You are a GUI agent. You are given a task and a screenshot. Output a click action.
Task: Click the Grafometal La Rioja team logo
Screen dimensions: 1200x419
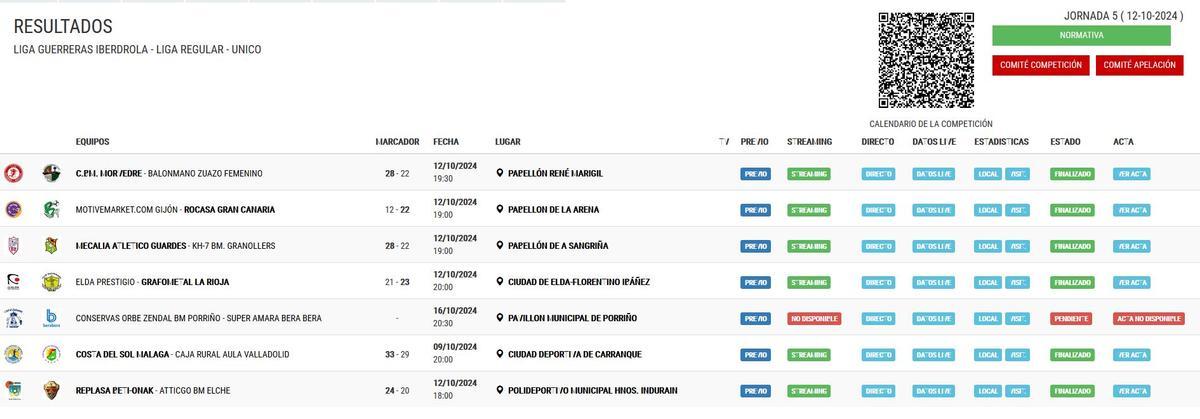coord(51,281)
